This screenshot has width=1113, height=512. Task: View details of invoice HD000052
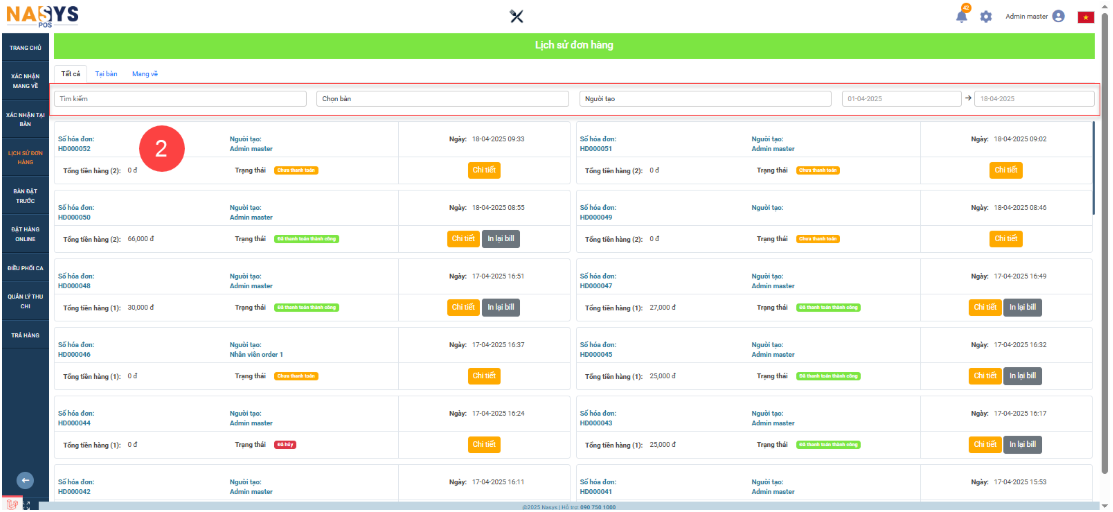coord(484,170)
